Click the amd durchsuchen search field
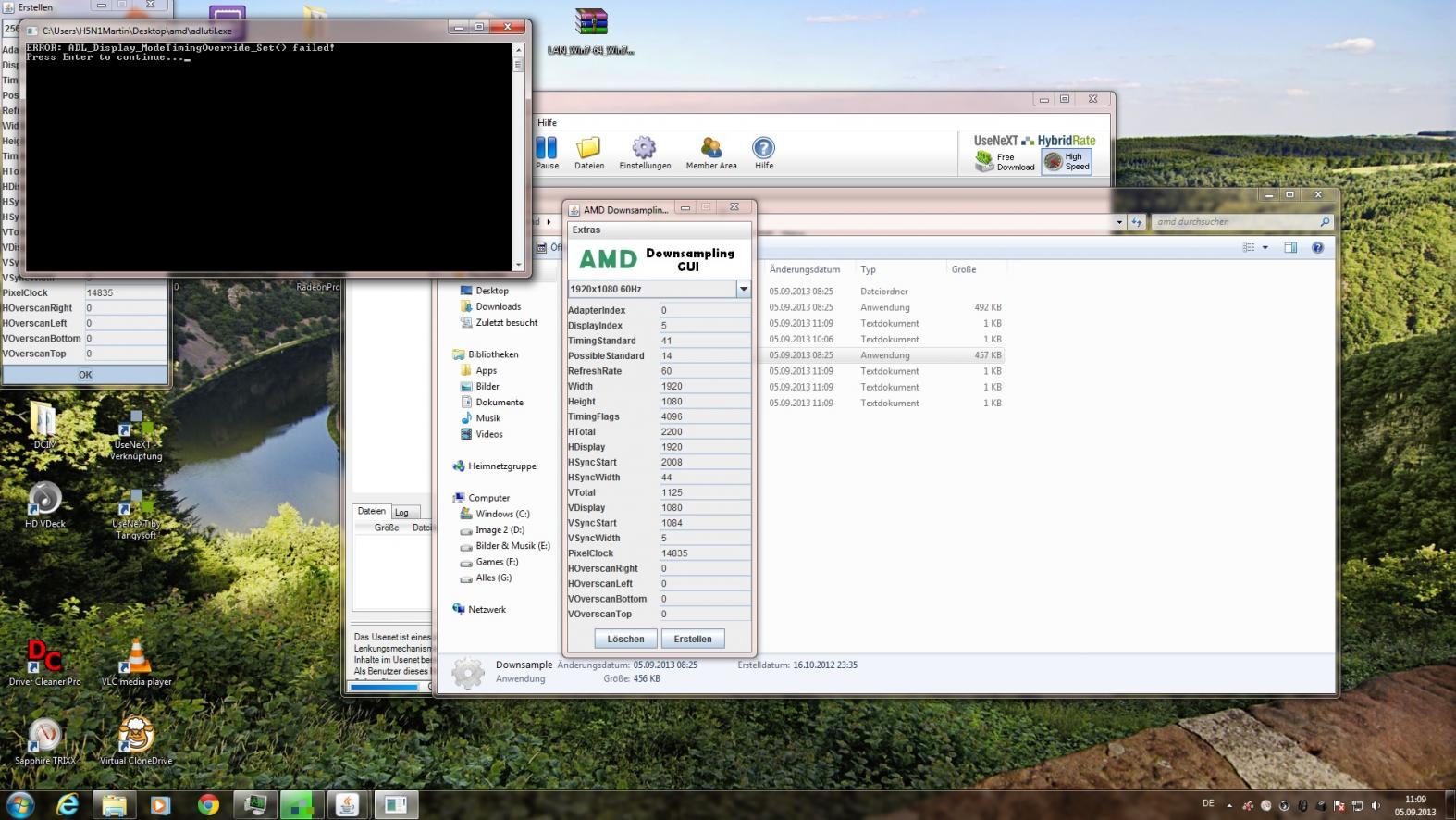 1241,222
